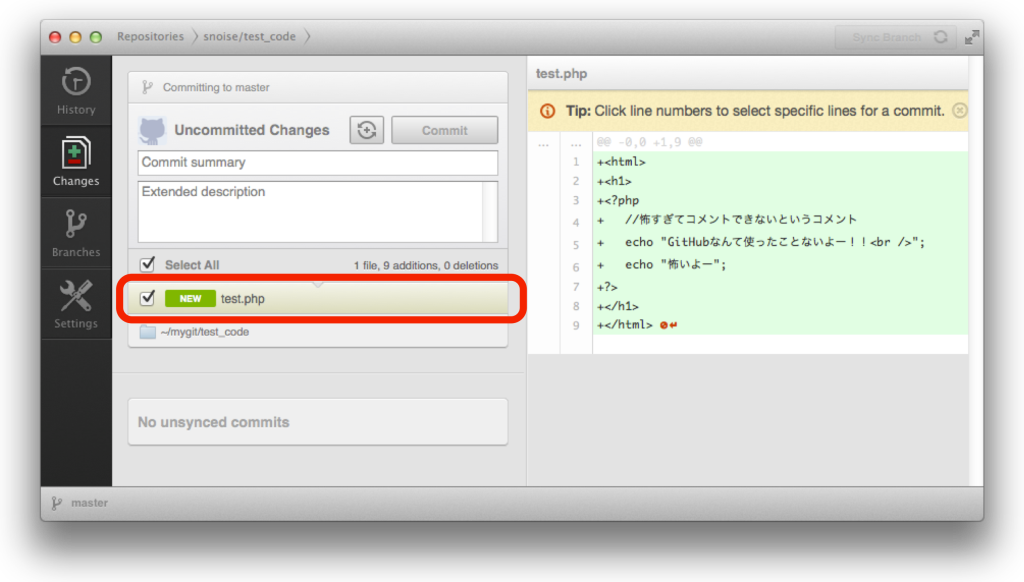The height and width of the screenshot is (582, 1024).
Task: Open the Settings tools icon
Action: (76, 304)
